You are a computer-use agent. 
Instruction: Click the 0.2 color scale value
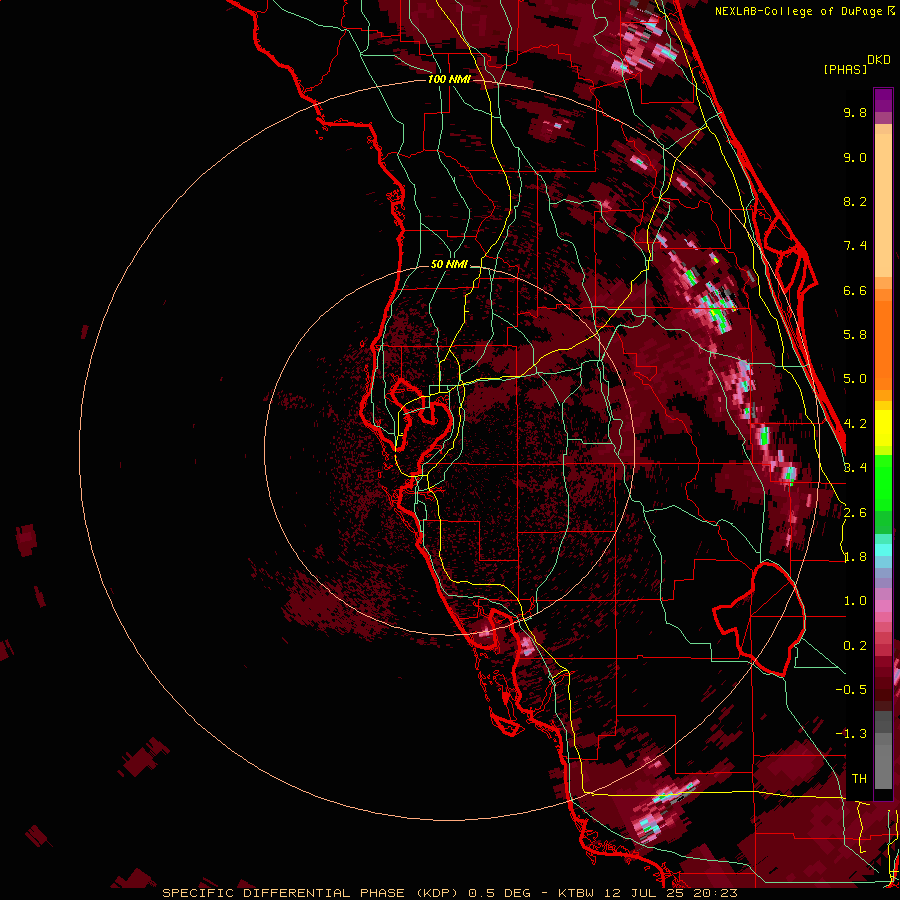855,646
